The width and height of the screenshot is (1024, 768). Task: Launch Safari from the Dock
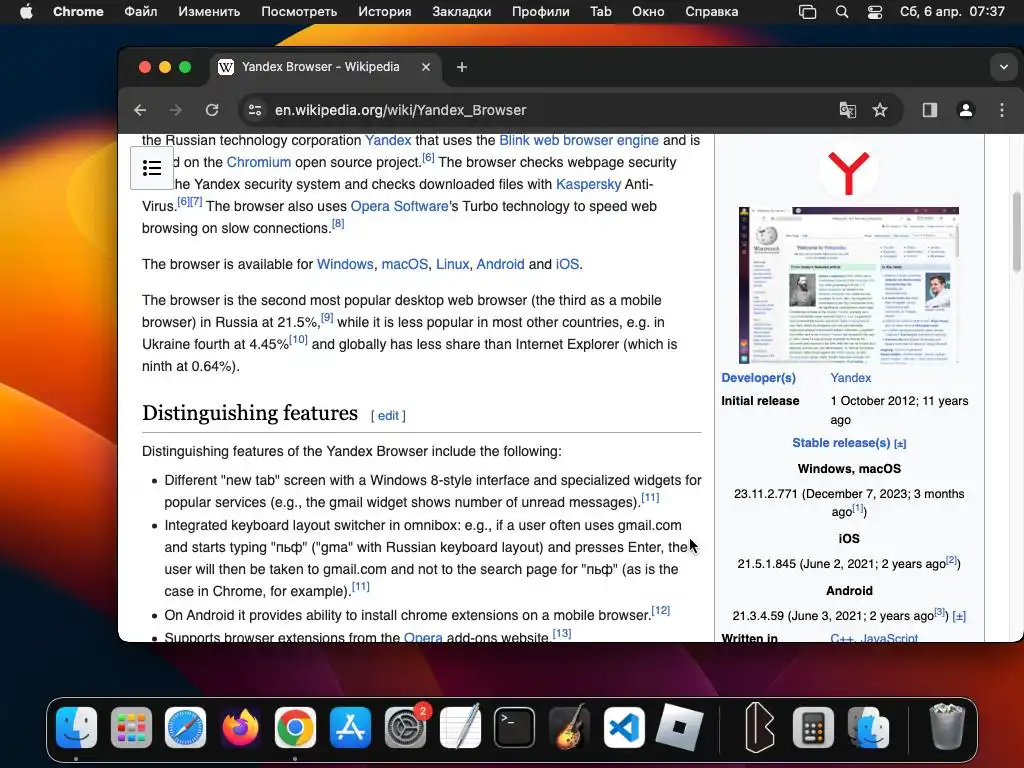point(185,727)
